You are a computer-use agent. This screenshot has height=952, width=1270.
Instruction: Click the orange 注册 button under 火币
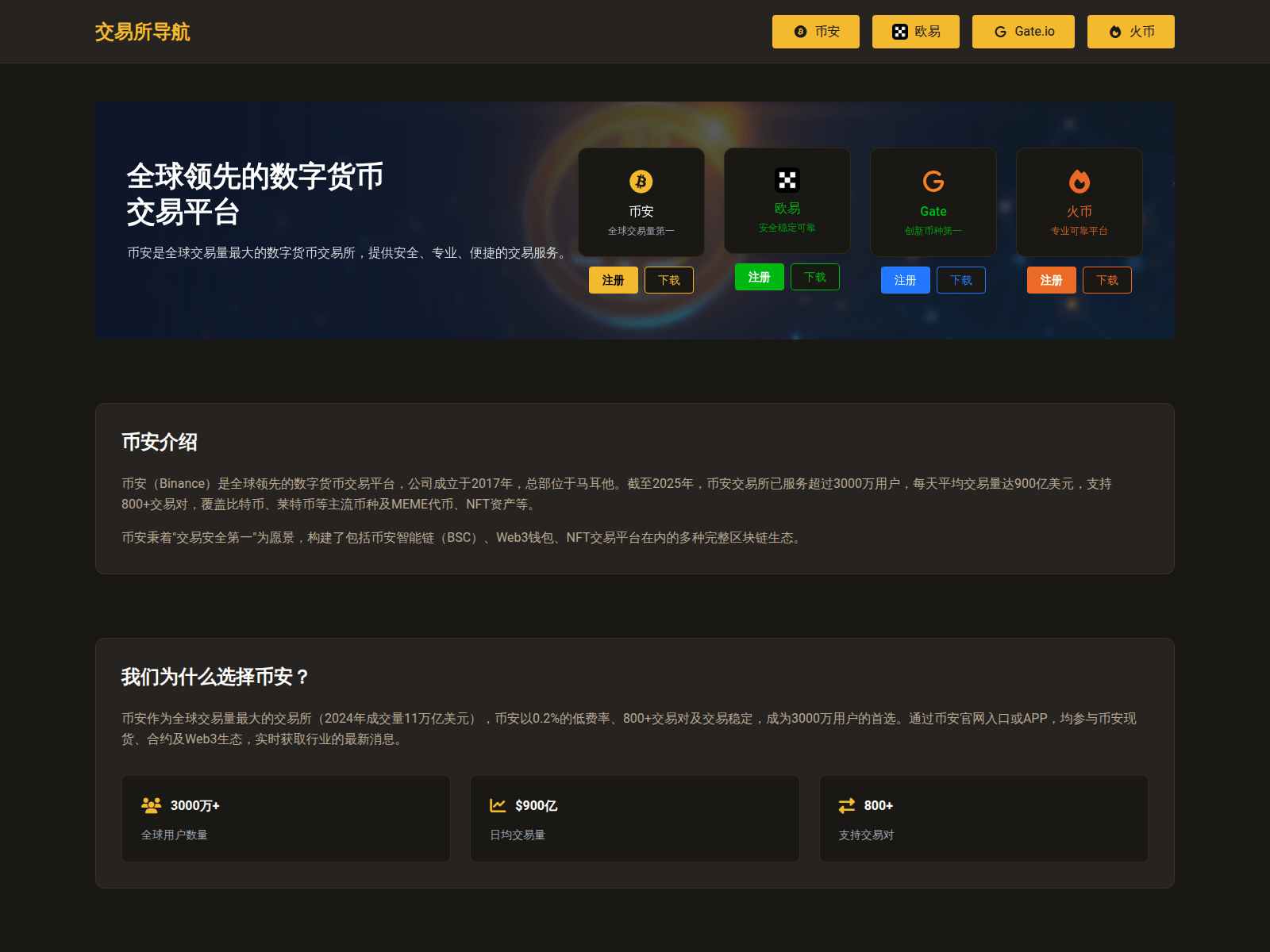1051,280
